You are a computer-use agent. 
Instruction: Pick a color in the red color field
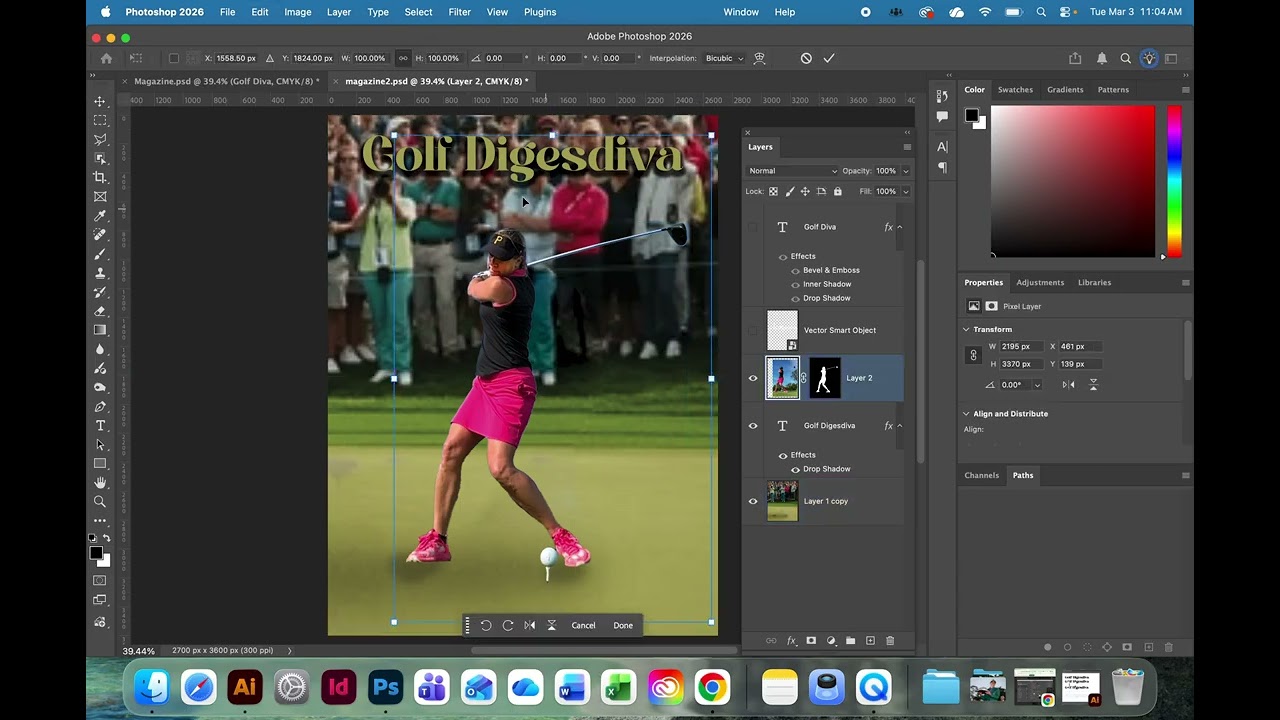click(1072, 181)
